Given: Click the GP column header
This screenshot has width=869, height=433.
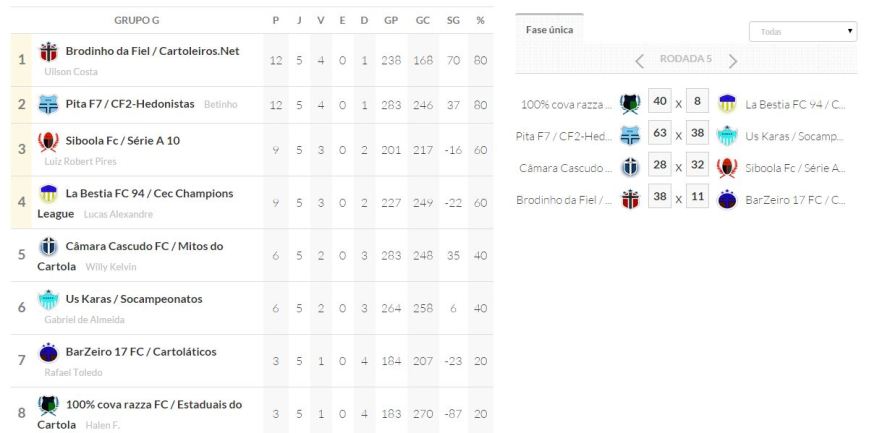Looking at the screenshot, I should tap(391, 20).
